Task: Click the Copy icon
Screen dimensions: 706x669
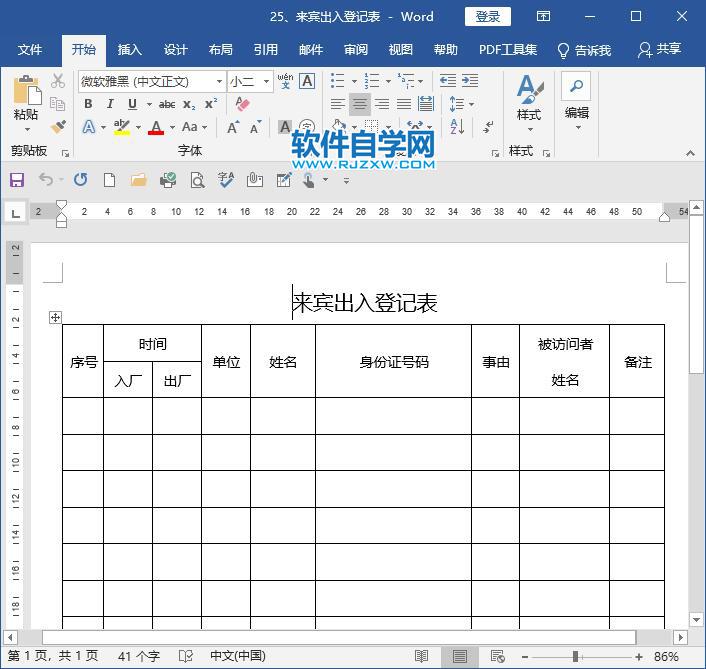Action: 58,104
